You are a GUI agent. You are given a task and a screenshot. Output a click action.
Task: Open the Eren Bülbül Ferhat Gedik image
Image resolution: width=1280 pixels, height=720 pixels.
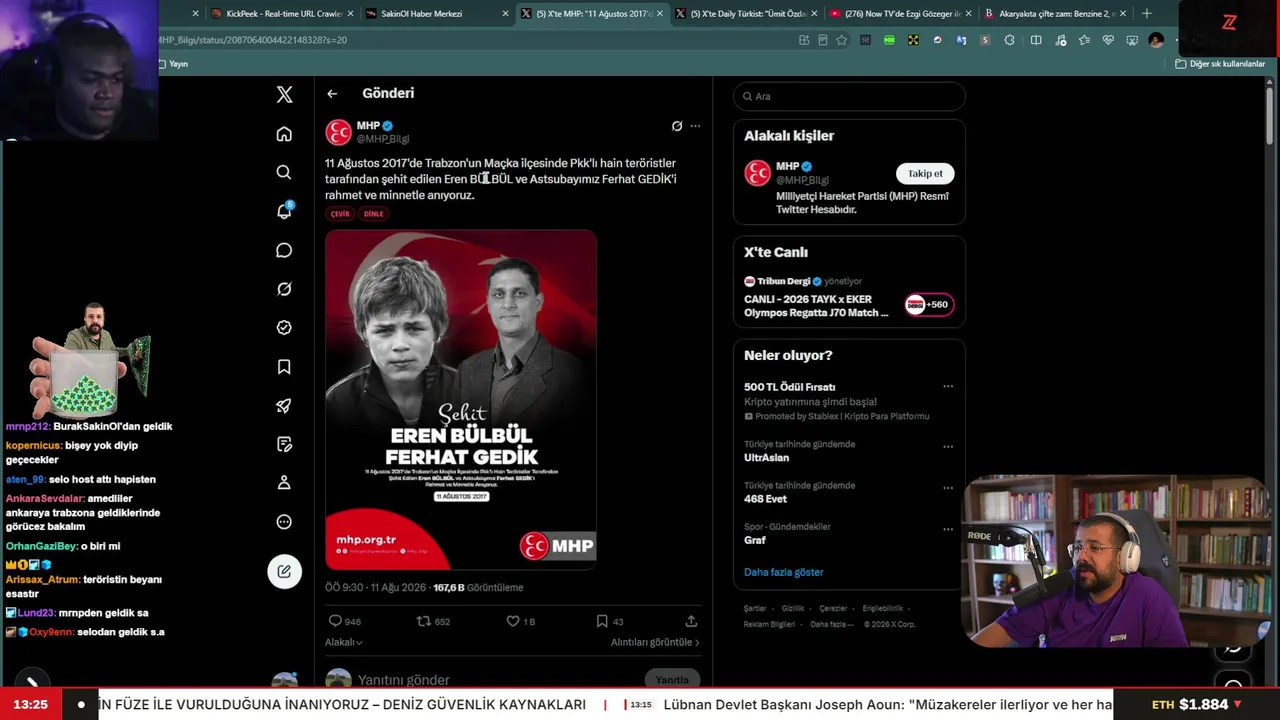click(x=461, y=400)
